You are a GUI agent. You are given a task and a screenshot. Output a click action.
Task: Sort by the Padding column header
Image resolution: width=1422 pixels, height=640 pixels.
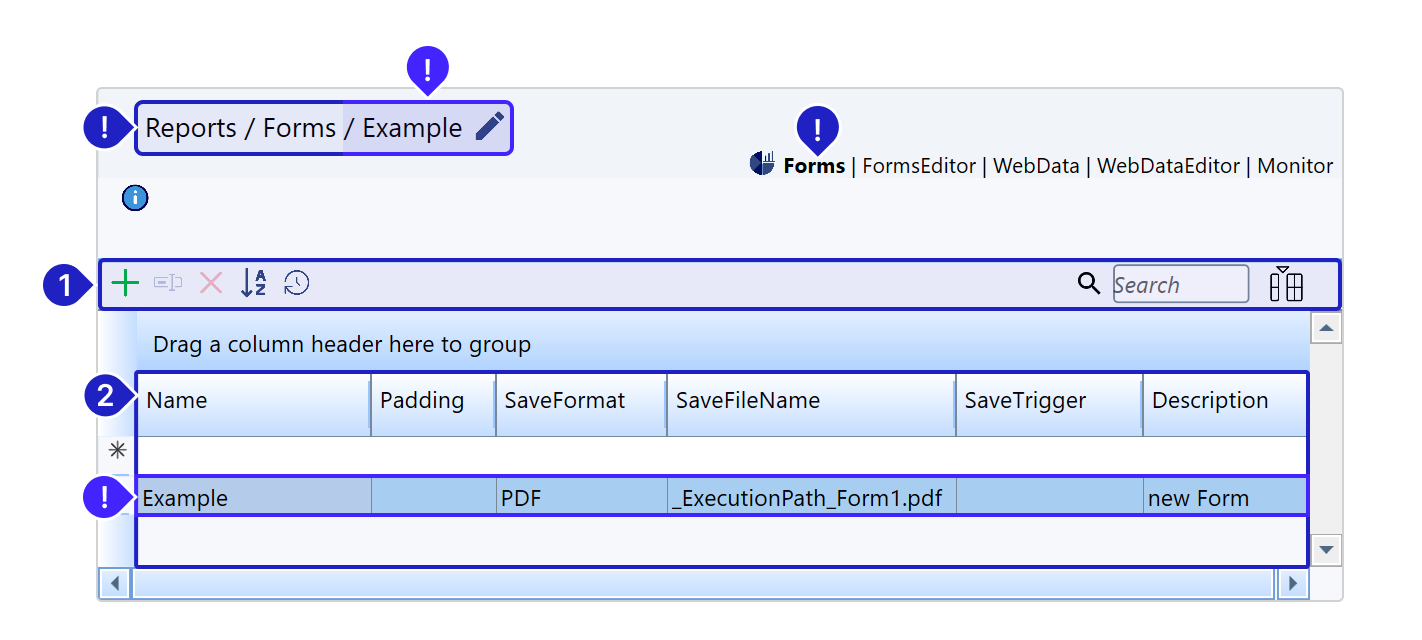pos(433,405)
